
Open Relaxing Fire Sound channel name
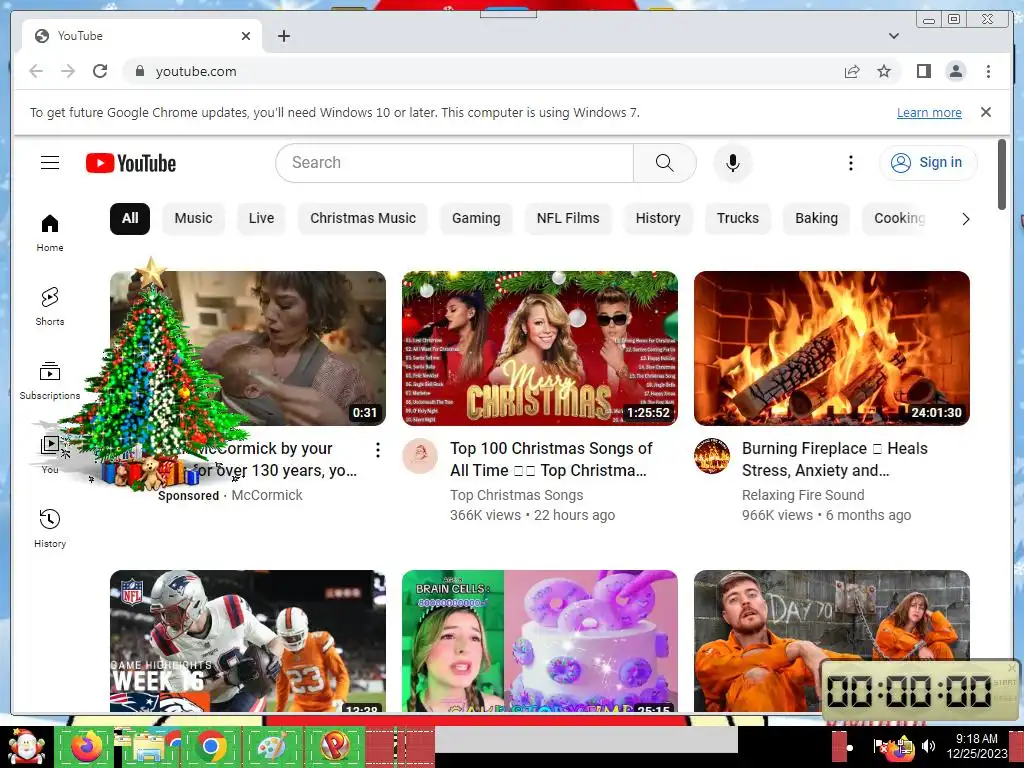pos(803,495)
